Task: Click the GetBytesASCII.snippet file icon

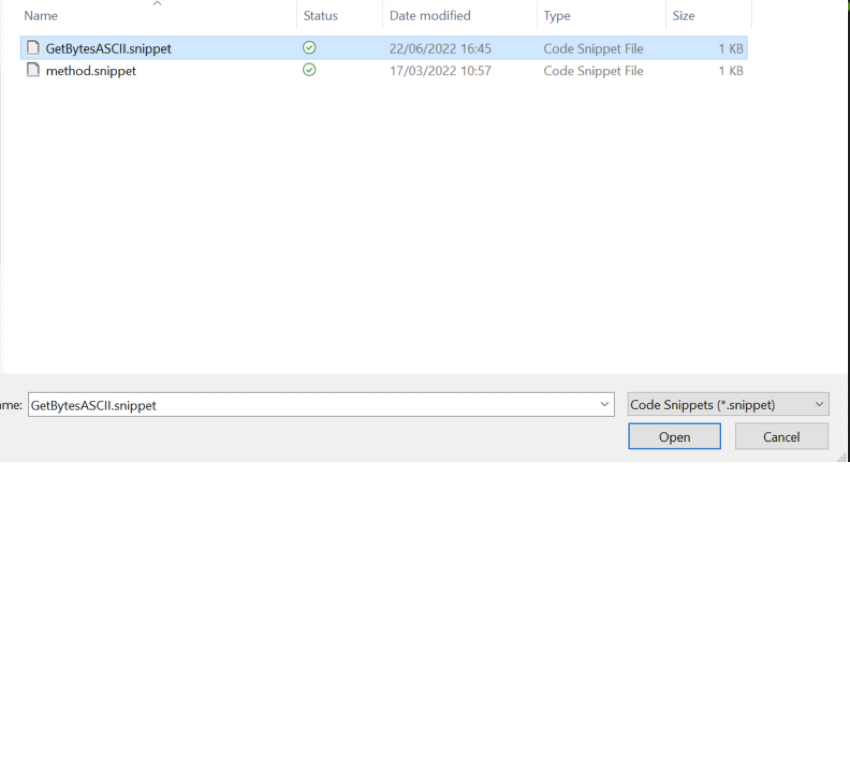Action: (33, 48)
